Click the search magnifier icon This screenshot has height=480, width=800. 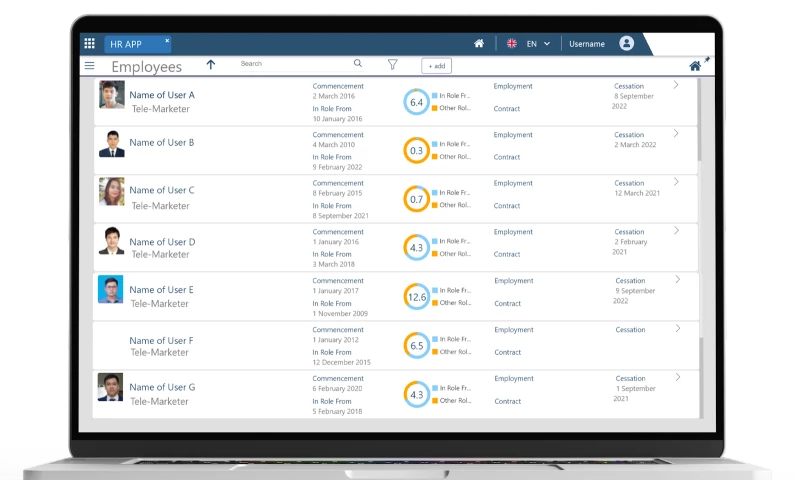[358, 63]
